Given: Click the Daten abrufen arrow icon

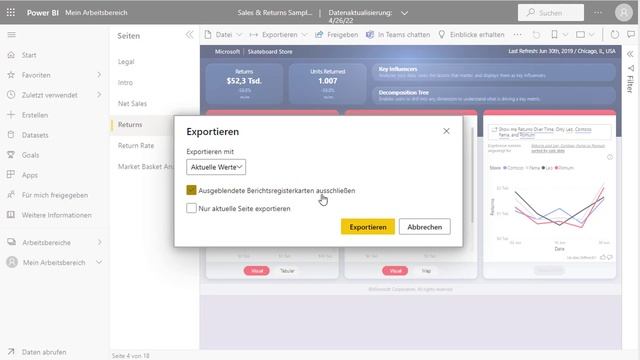Looking at the screenshot, I should 11,351.
